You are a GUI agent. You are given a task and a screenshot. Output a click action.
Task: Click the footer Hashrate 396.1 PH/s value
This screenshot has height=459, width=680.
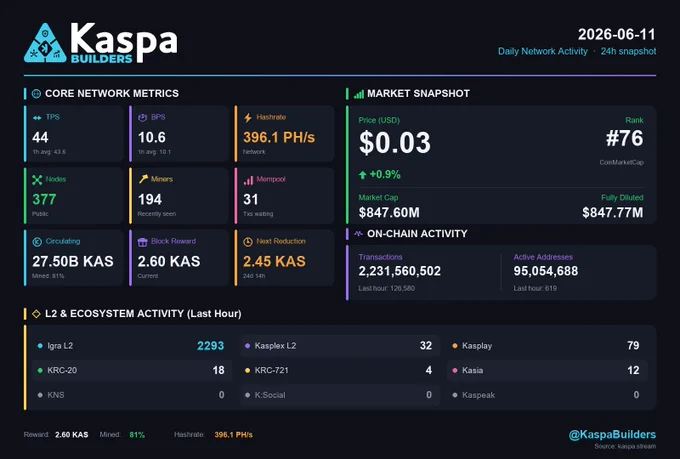[233, 435]
